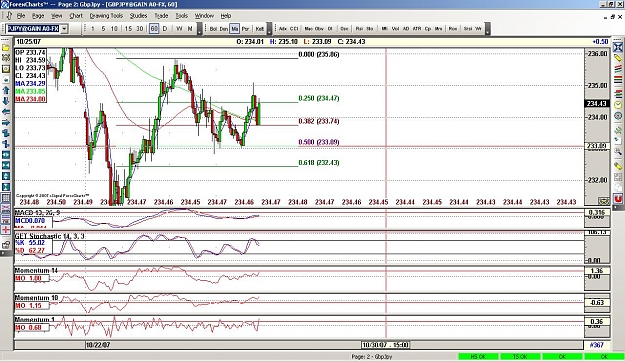Add the Bol Bollinger bands study
The height and width of the screenshot is (362, 625).
pyautogui.click(x=213, y=29)
